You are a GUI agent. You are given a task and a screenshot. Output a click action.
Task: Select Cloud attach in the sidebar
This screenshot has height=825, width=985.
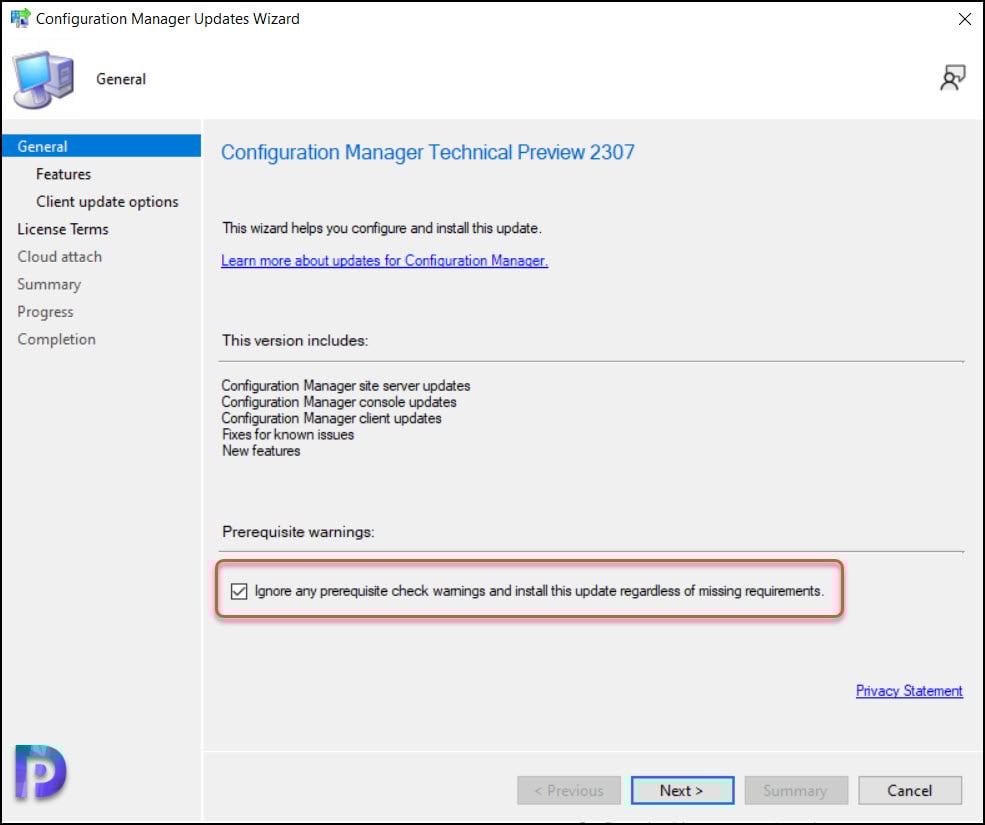(60, 257)
